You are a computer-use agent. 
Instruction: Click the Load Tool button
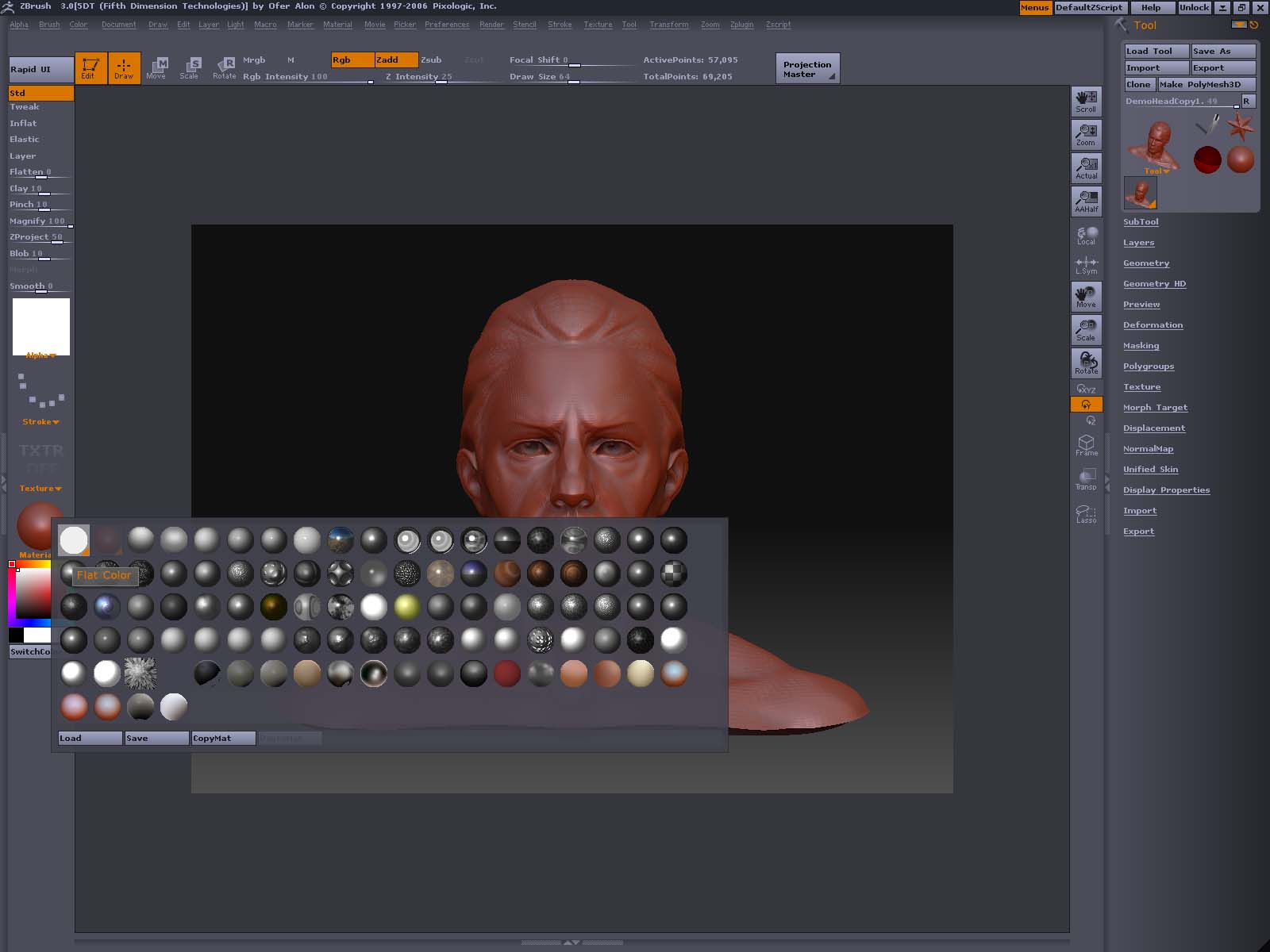[x=1156, y=52]
